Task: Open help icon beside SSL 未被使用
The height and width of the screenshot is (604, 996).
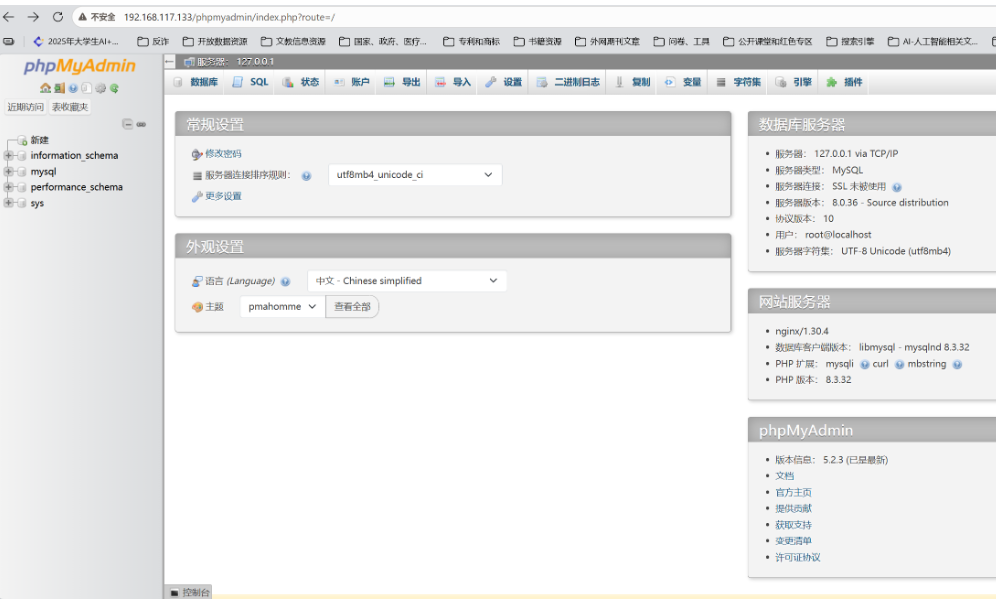Action: (897, 187)
